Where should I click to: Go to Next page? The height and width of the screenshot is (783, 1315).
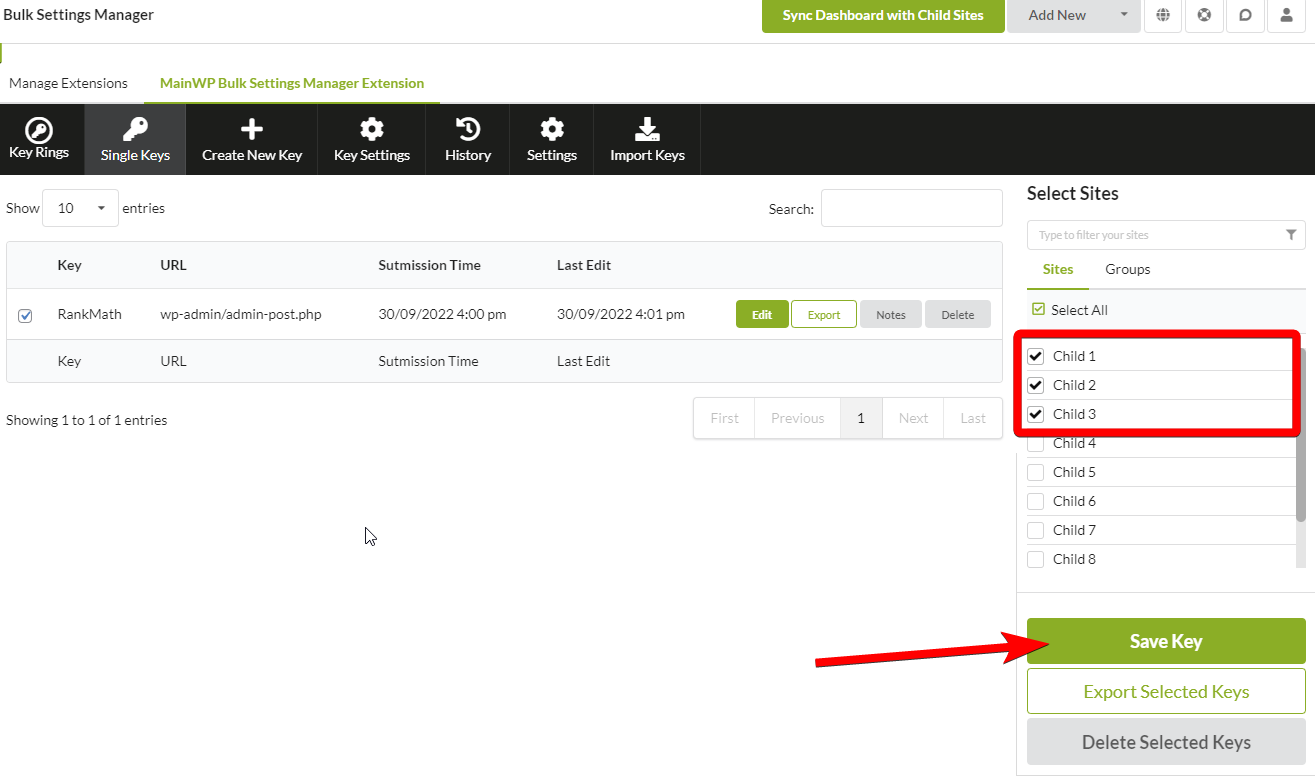(x=913, y=418)
